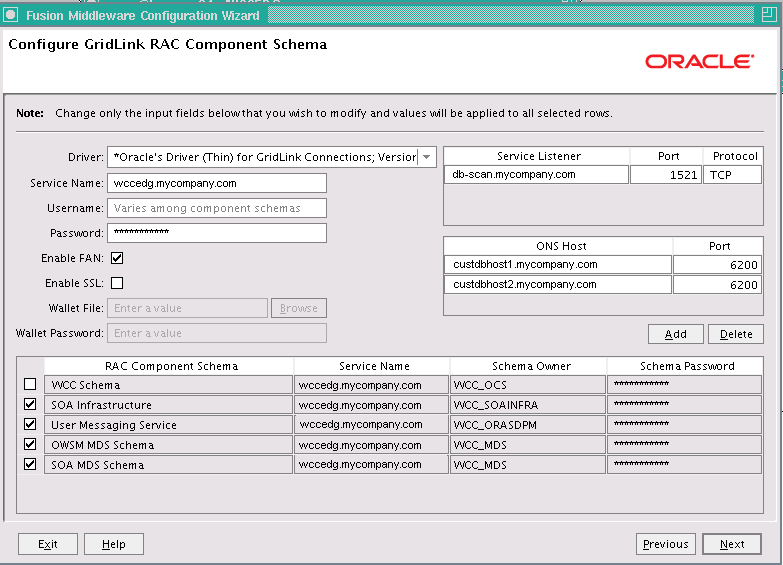Click the 1521 port cell
The image size is (783, 565).
pyautogui.click(x=666, y=175)
